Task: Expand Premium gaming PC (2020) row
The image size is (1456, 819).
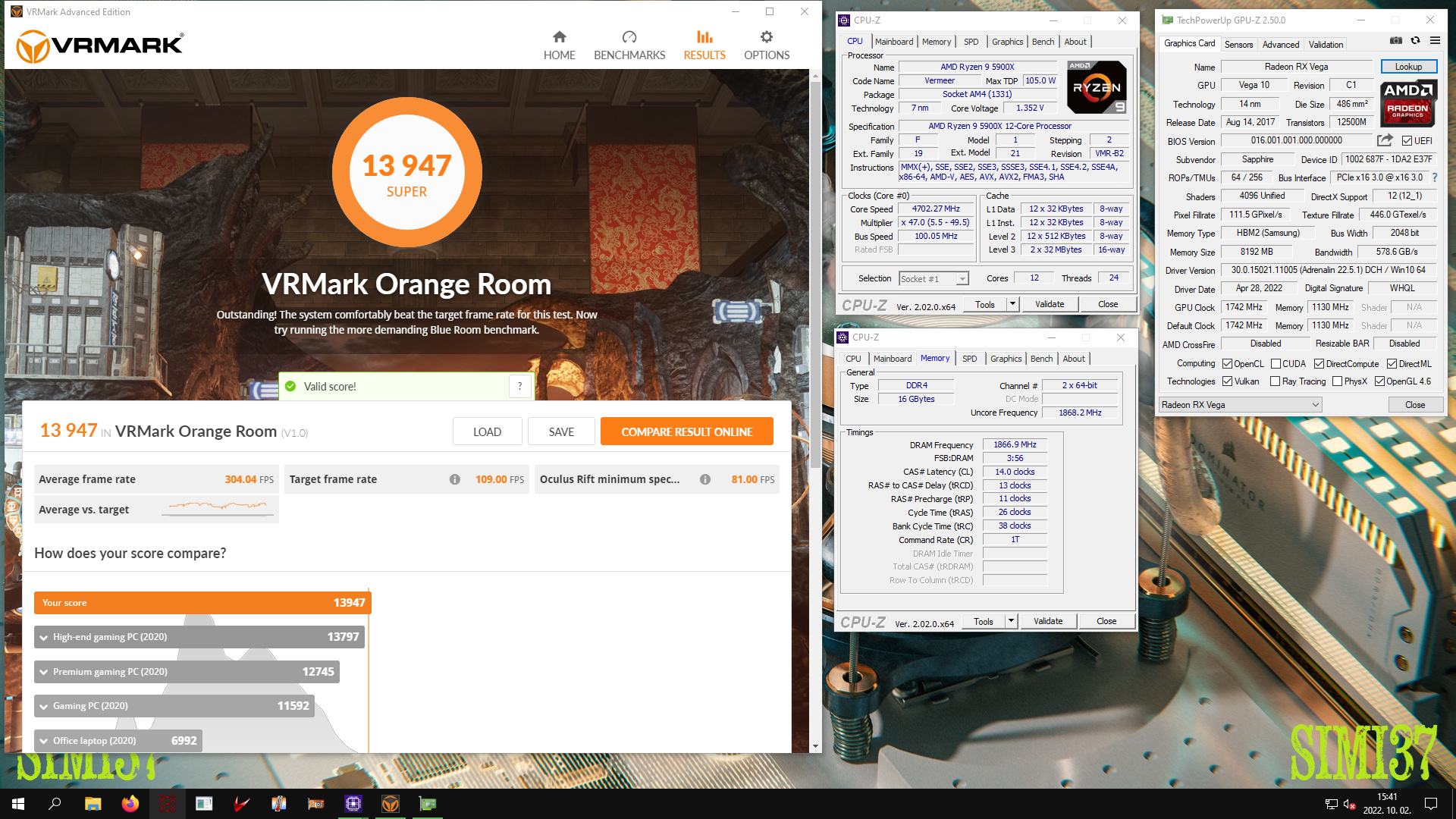Action: click(187, 672)
